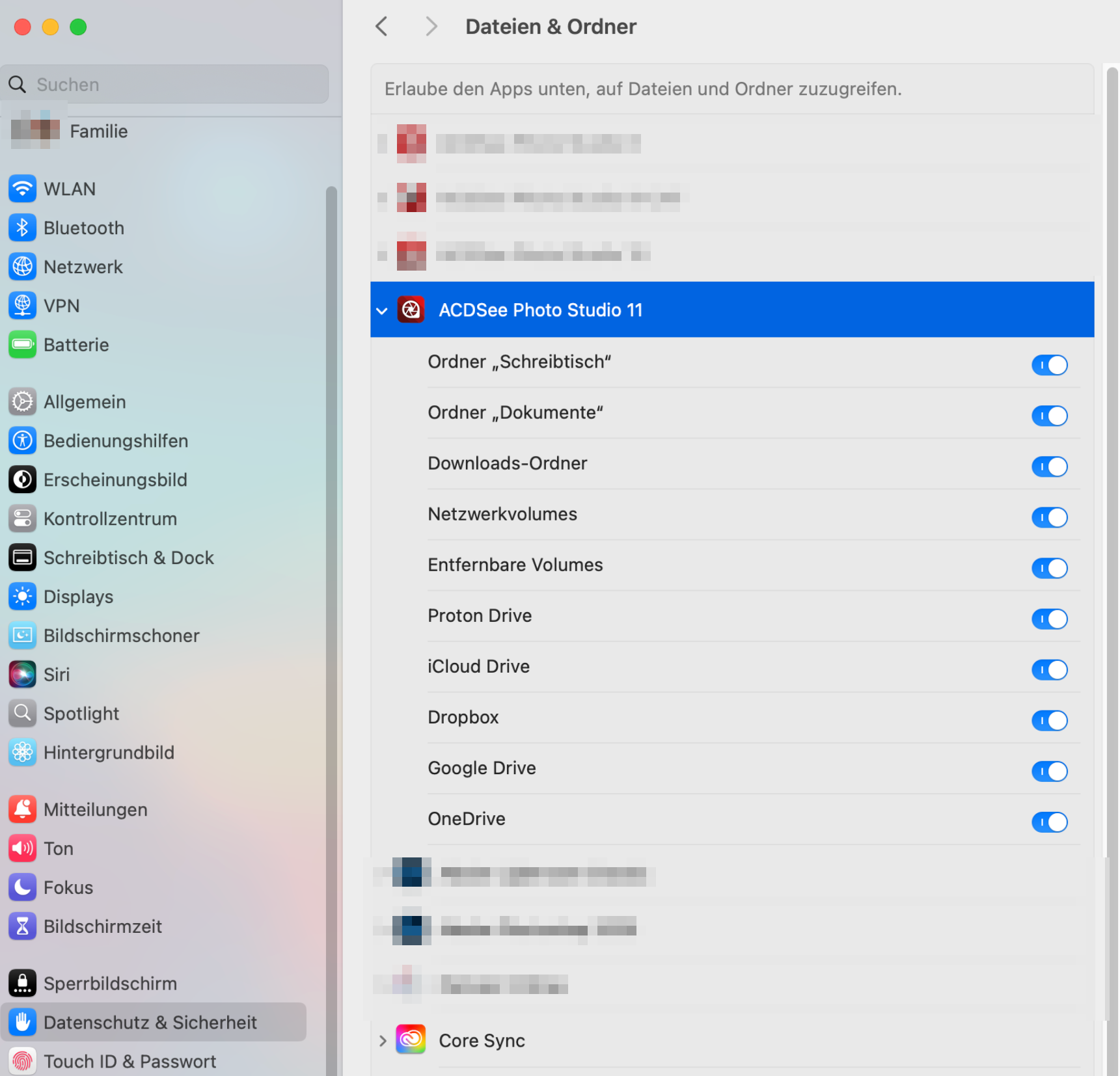
Task: Select the VPN icon
Action: 22,306
